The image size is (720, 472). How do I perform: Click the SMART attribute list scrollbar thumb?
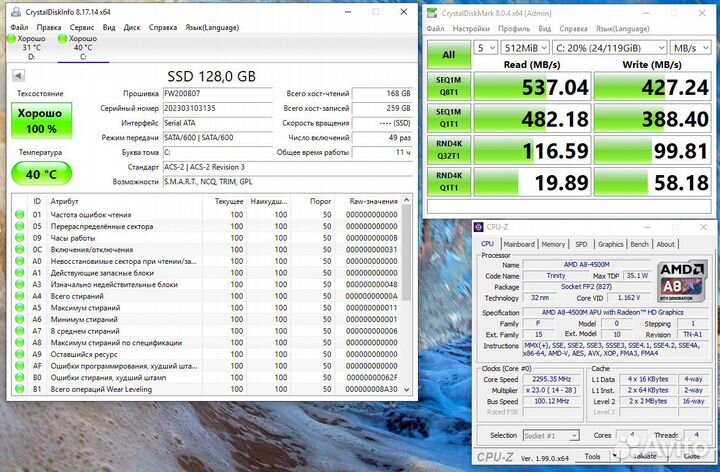point(406,253)
